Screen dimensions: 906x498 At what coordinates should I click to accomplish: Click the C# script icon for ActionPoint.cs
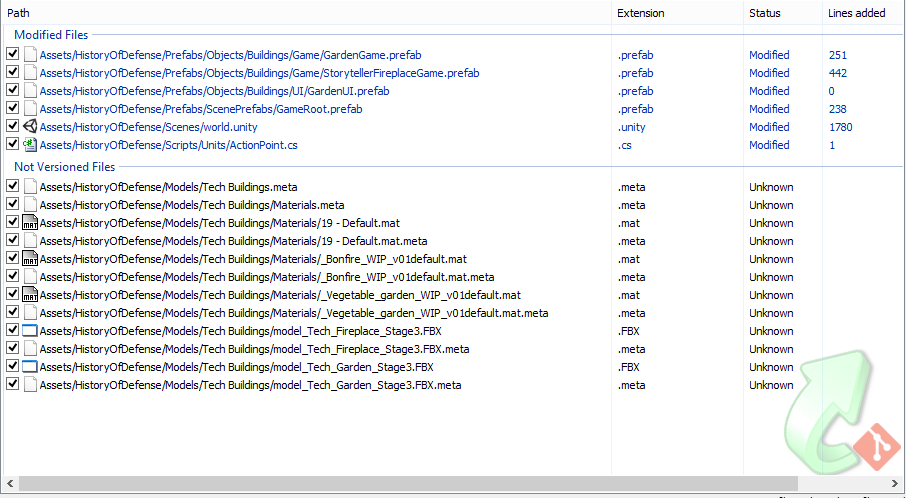coord(30,145)
